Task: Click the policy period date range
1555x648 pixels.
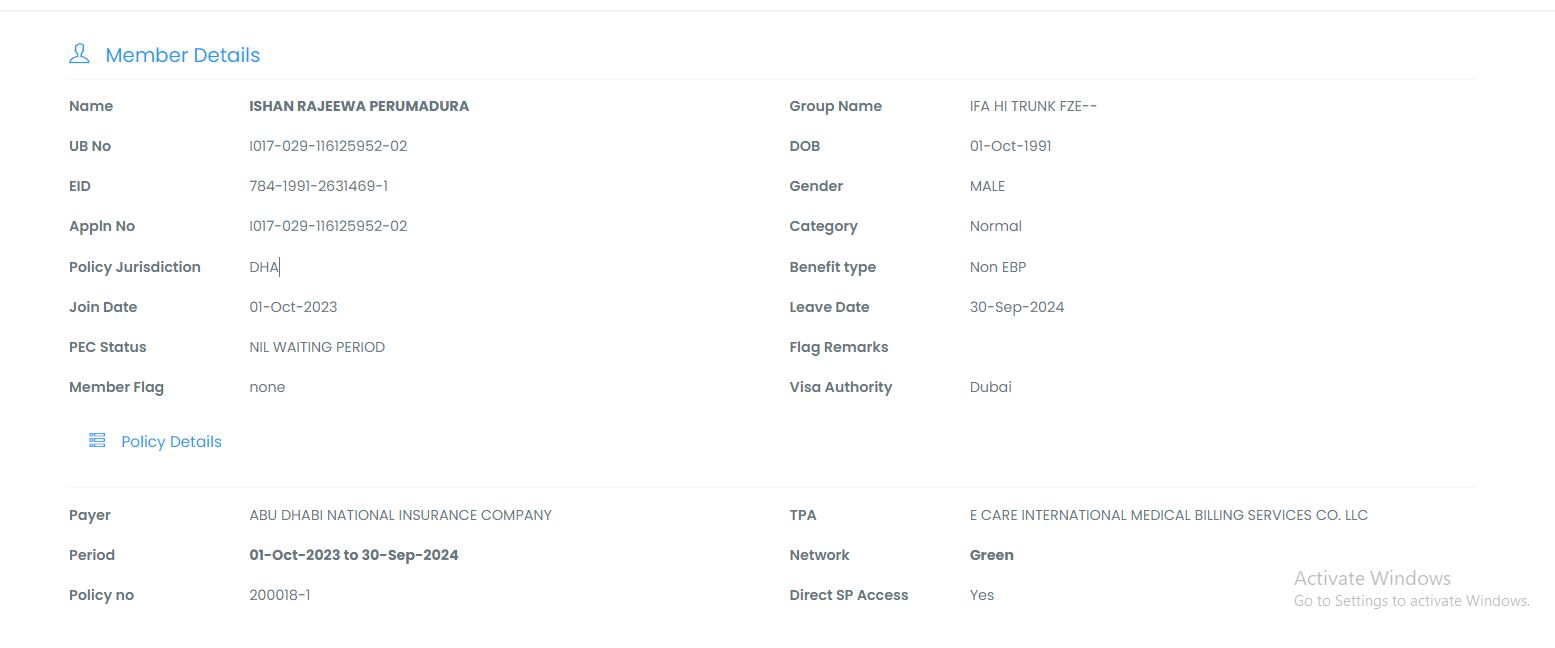Action: [353, 555]
